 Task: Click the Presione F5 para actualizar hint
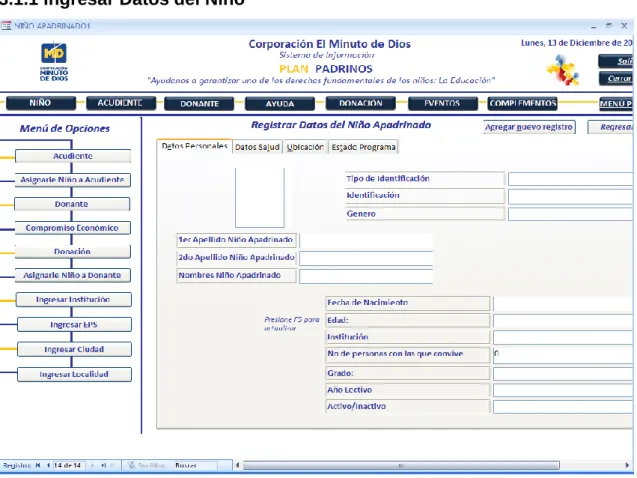point(292,324)
